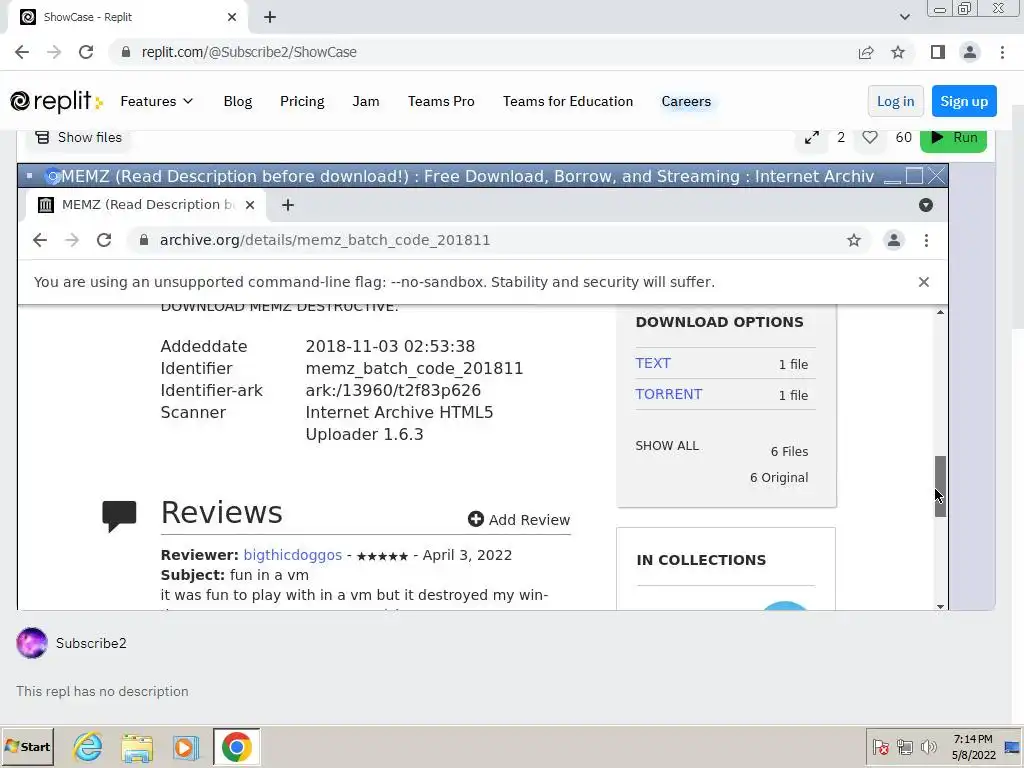Click embedded scrollbar down arrow
The height and width of the screenshot is (768, 1024).
pyautogui.click(x=940, y=606)
